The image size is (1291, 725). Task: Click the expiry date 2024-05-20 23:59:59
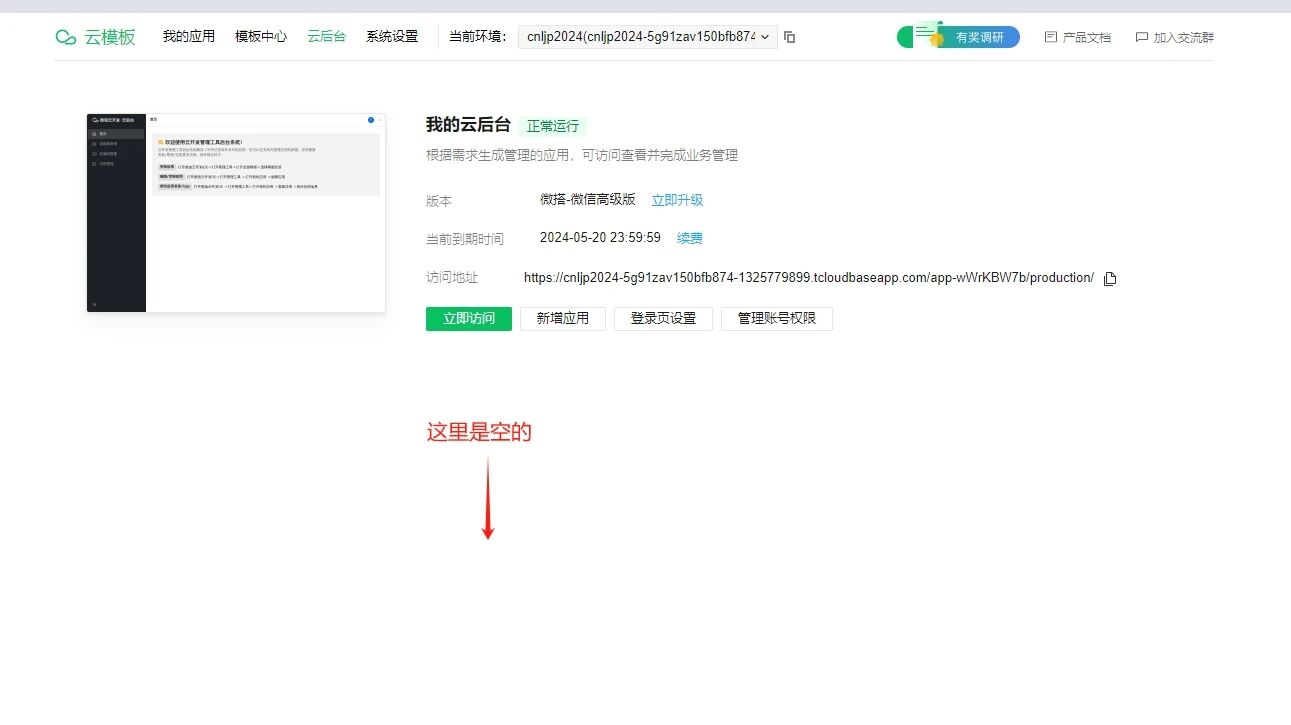[600, 238]
